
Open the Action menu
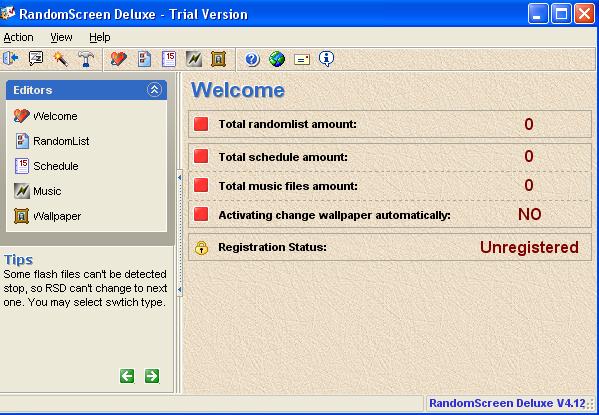click(18, 37)
